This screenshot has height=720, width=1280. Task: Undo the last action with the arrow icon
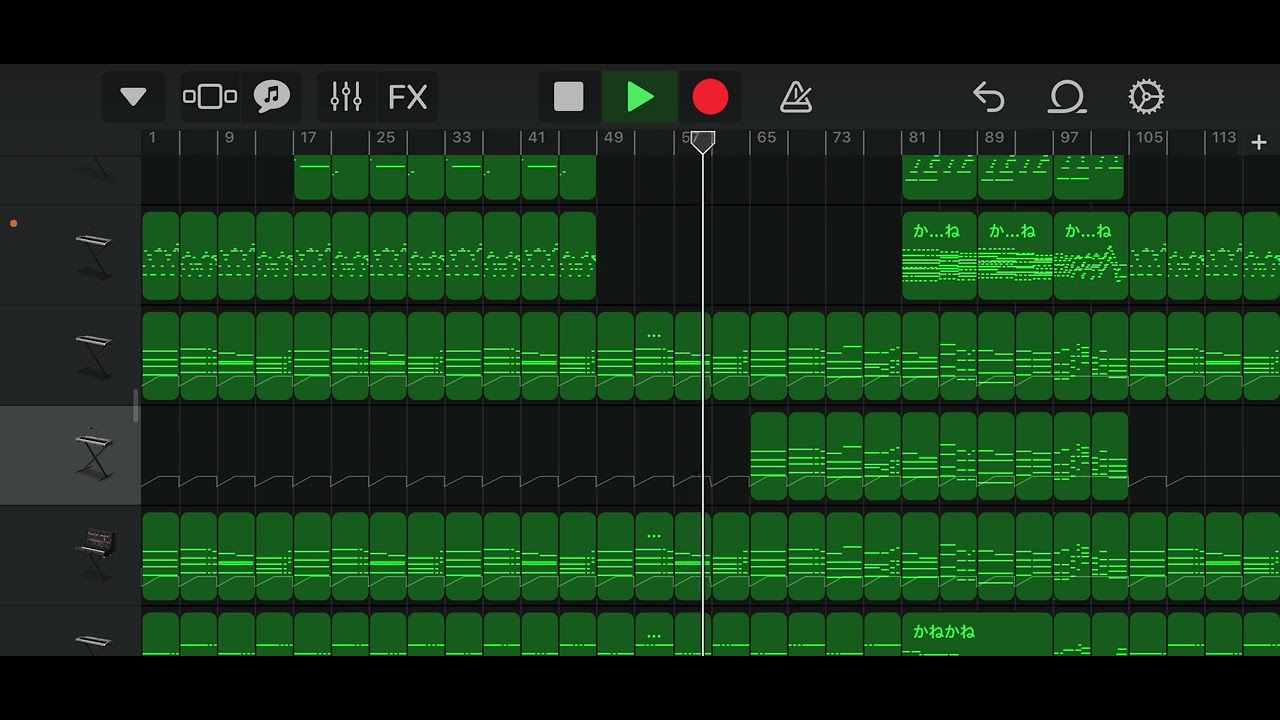[x=988, y=97]
